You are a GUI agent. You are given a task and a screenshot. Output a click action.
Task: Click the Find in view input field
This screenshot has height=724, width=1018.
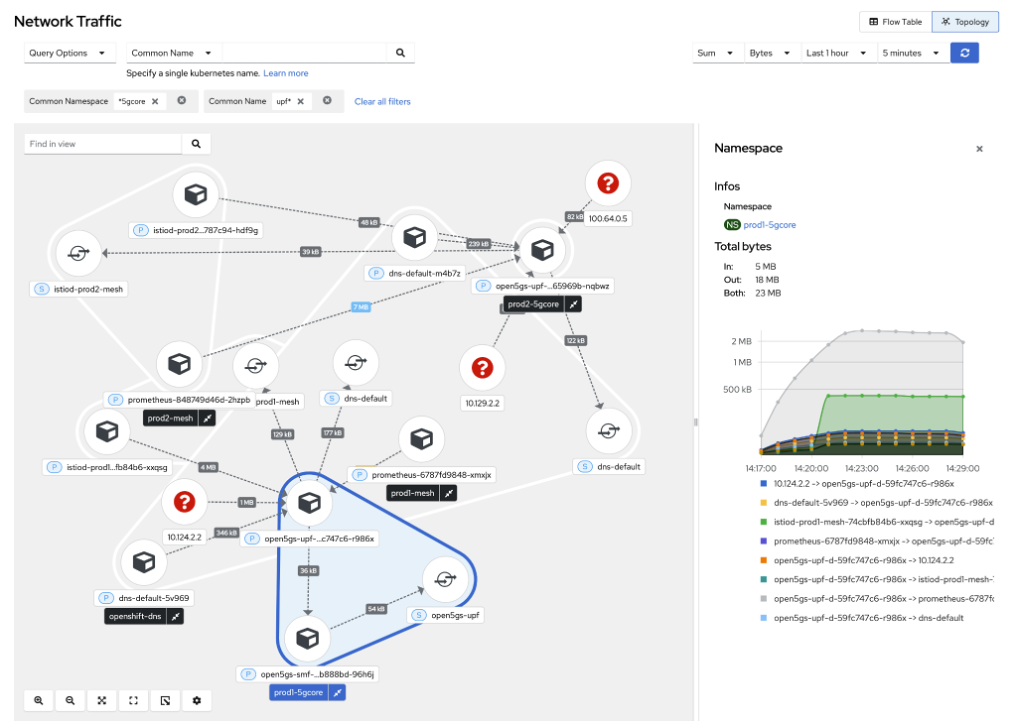click(x=102, y=144)
